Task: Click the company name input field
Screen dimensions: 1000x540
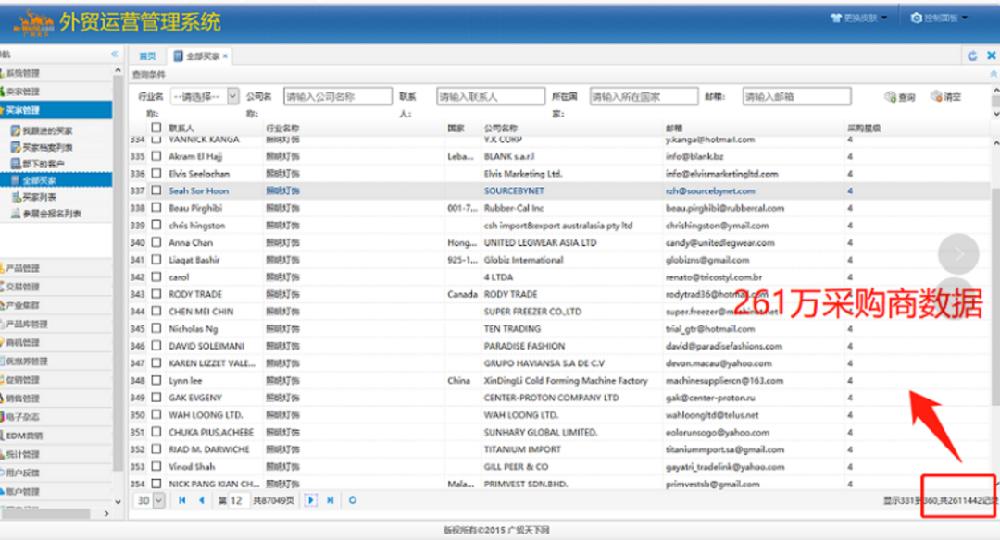Action: (337, 96)
